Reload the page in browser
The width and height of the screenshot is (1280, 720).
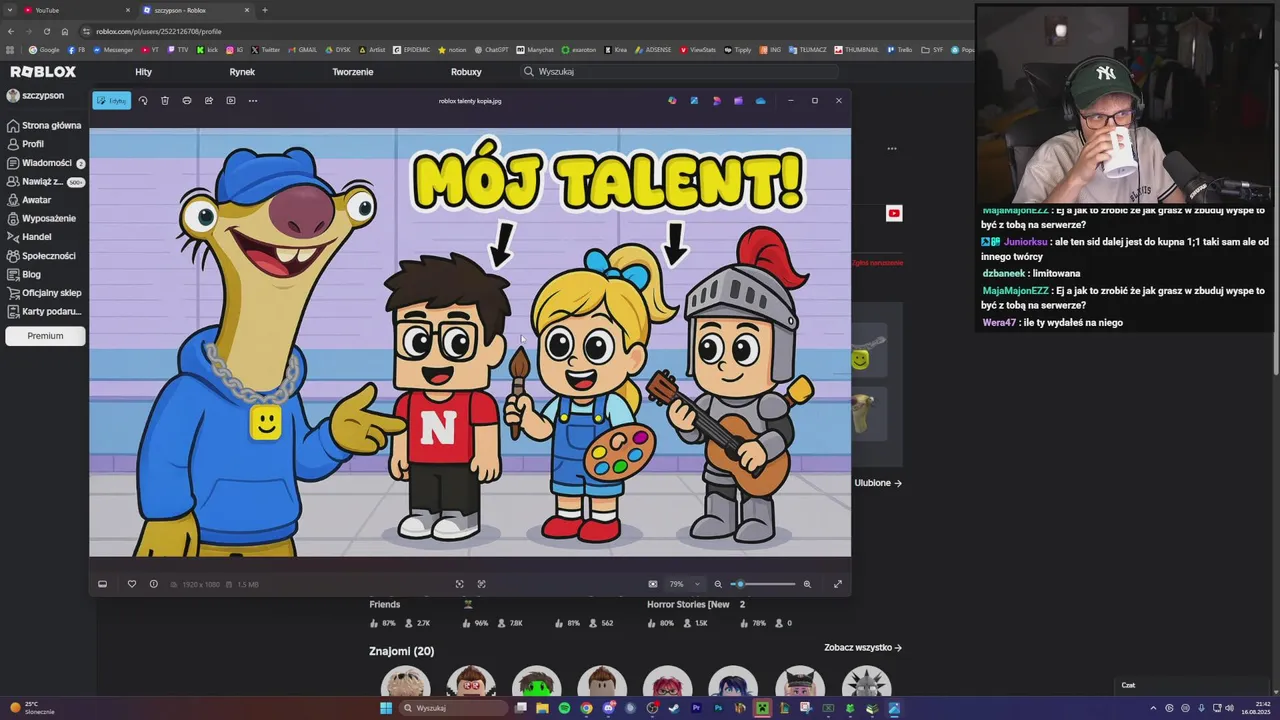tap(46, 31)
